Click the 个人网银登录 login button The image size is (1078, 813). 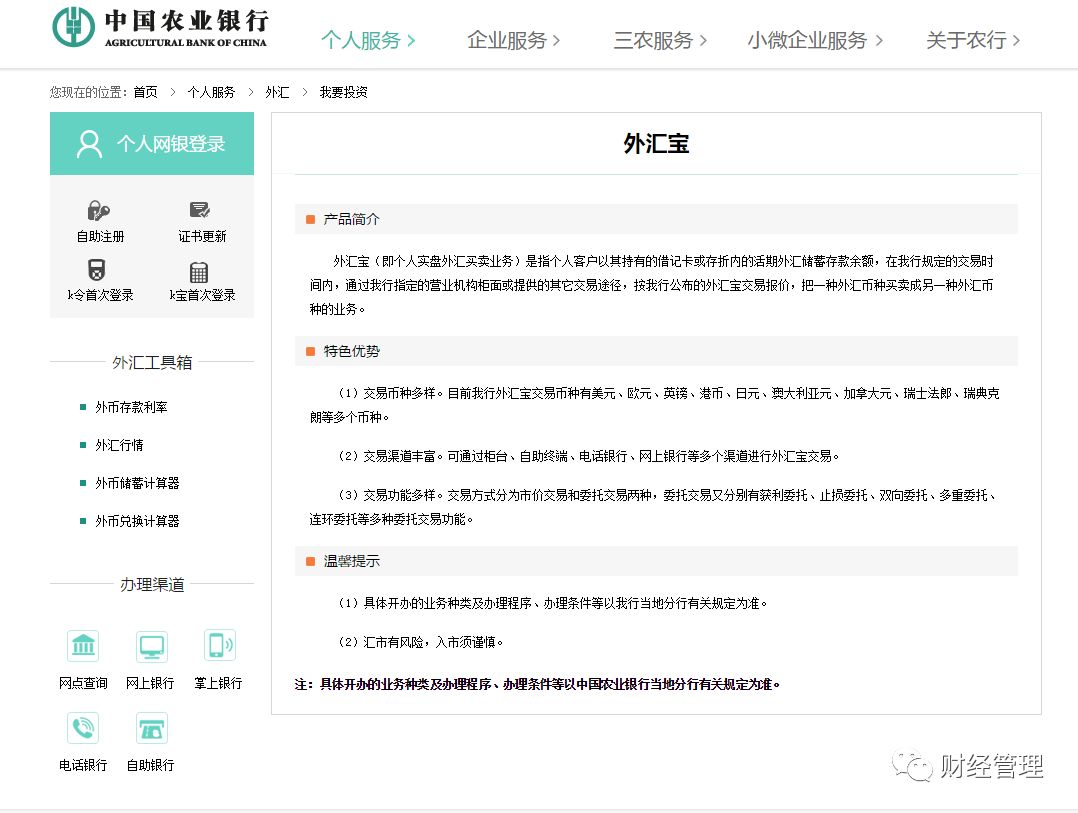[x=152, y=144]
